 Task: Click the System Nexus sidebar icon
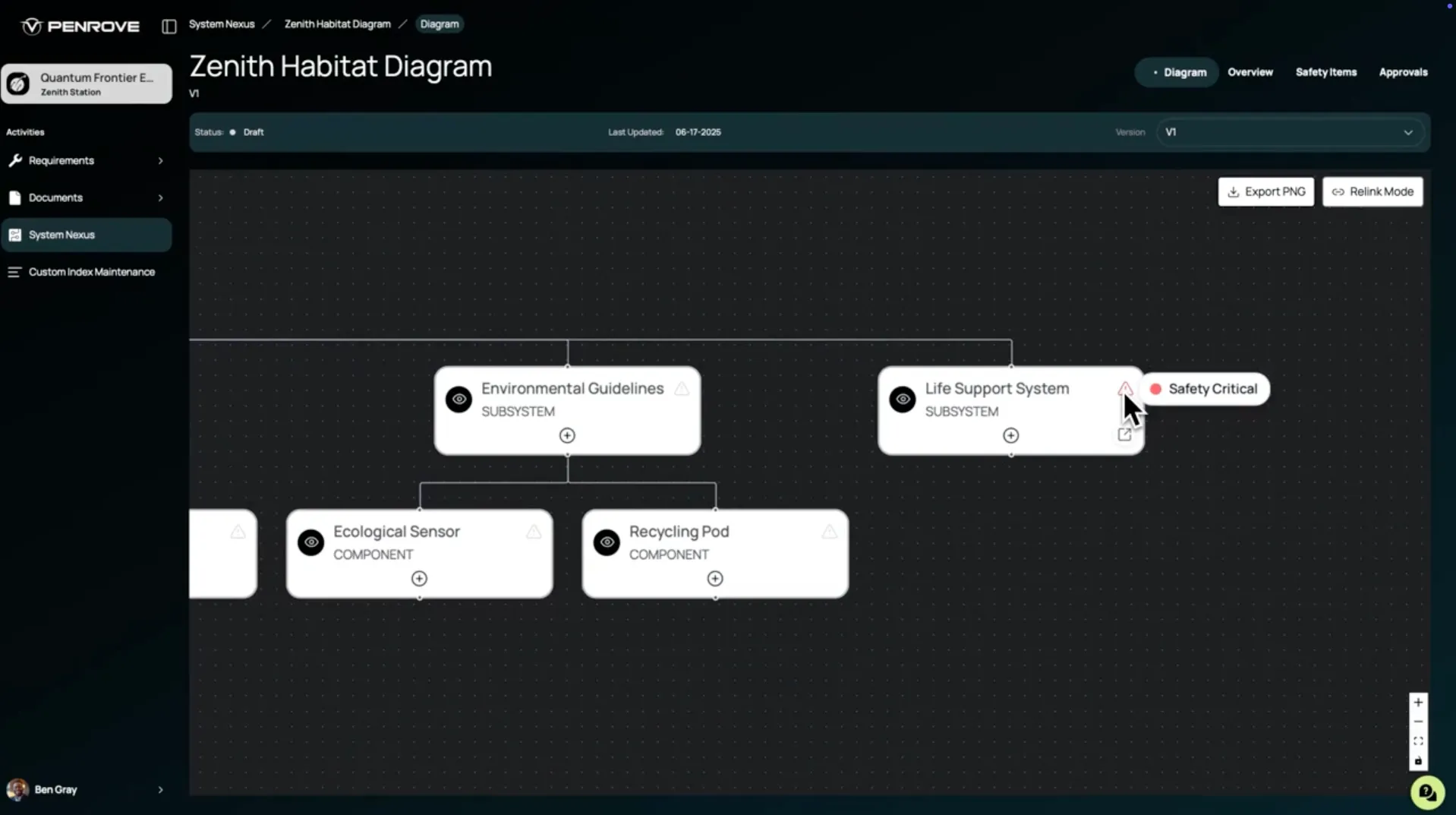(14, 235)
